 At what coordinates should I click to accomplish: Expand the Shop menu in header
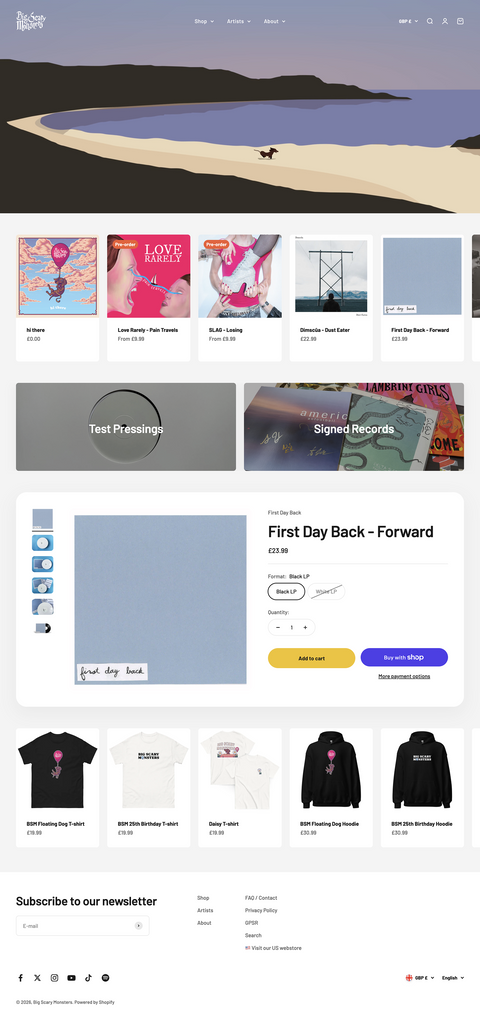point(204,21)
